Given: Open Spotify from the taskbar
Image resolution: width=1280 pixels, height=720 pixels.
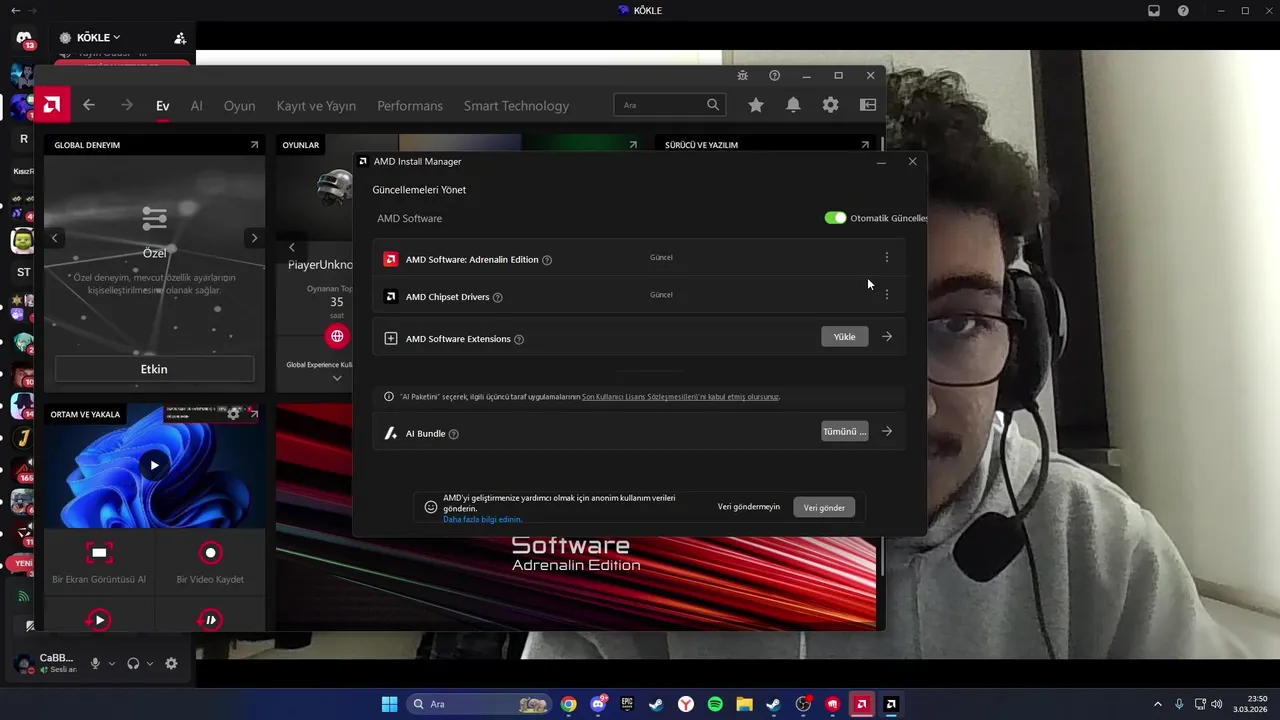Looking at the screenshot, I should coord(715,704).
